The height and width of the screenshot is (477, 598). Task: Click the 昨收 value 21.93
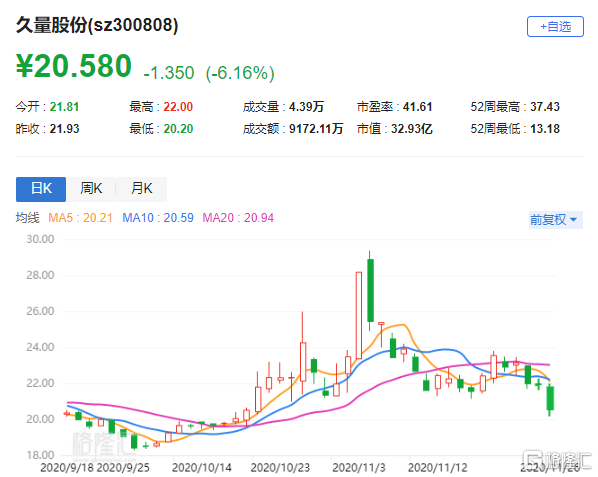pos(64,129)
